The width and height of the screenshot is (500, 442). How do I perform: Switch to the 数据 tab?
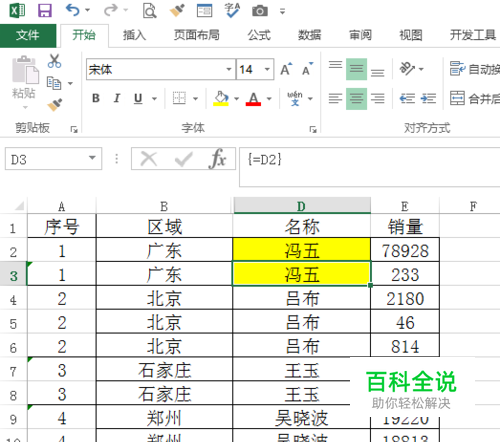[309, 35]
